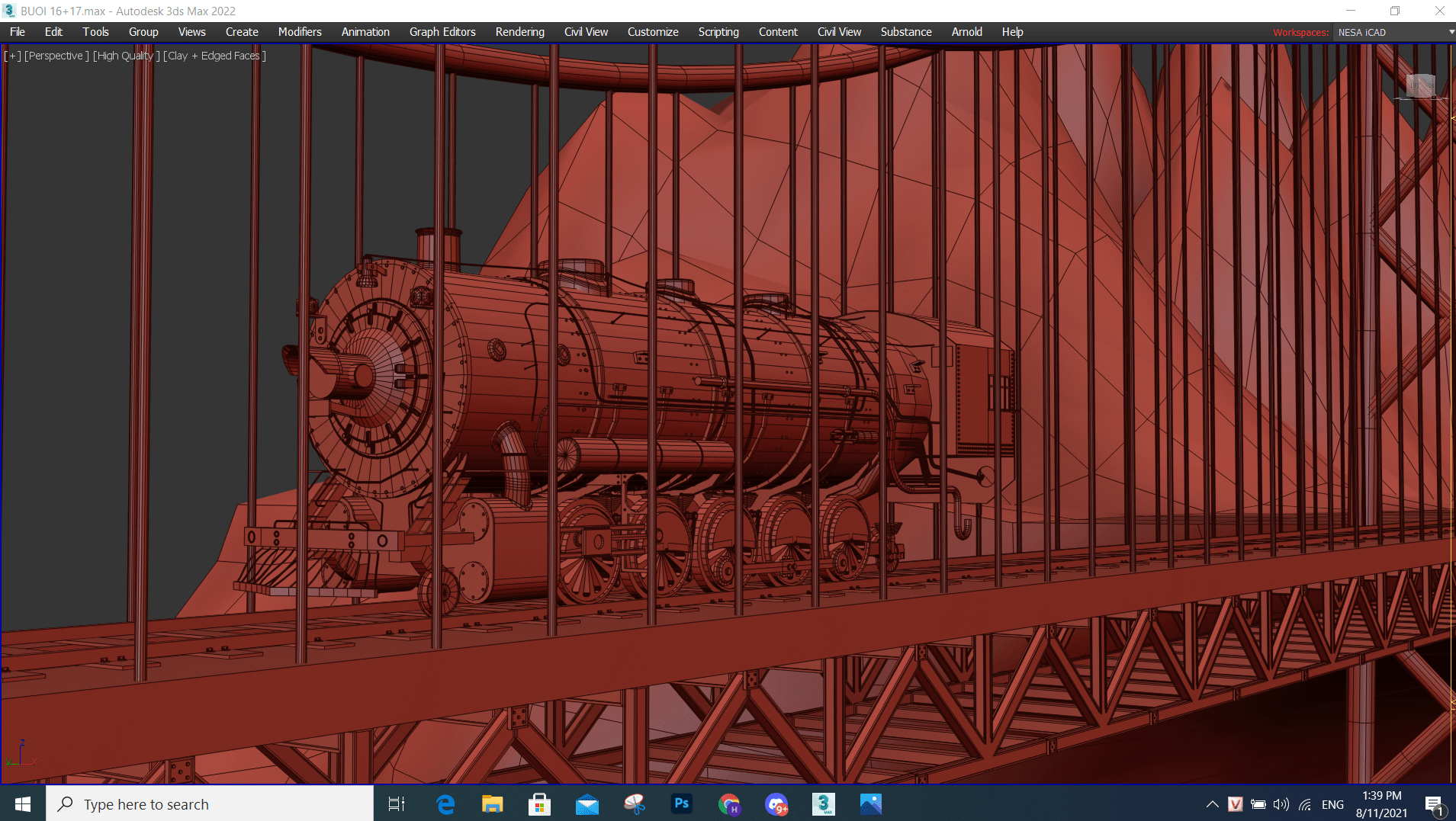Open the Modifiers menu
Screen dimensions: 1456x821
pyautogui.click(x=300, y=32)
